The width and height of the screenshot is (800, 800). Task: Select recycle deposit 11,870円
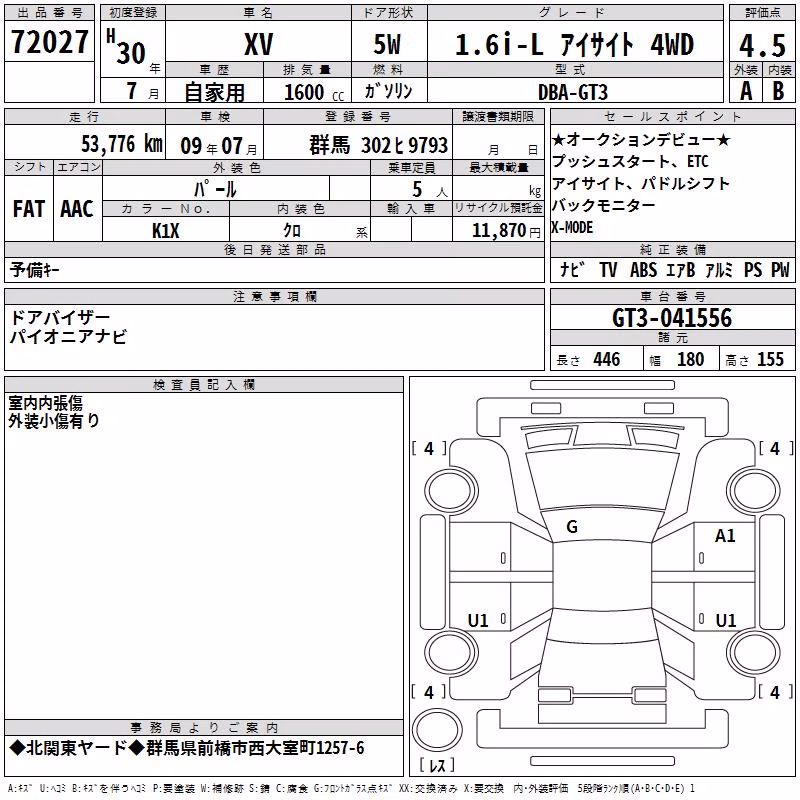tap(506, 231)
